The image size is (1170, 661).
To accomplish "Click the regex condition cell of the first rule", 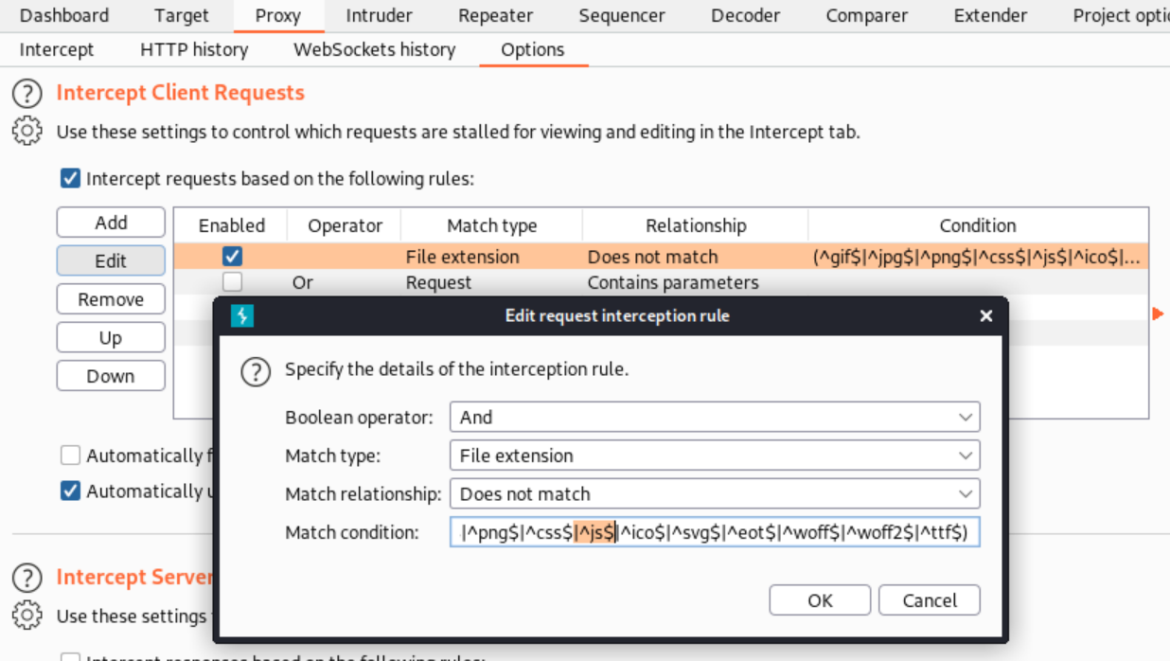I will tap(977, 257).
